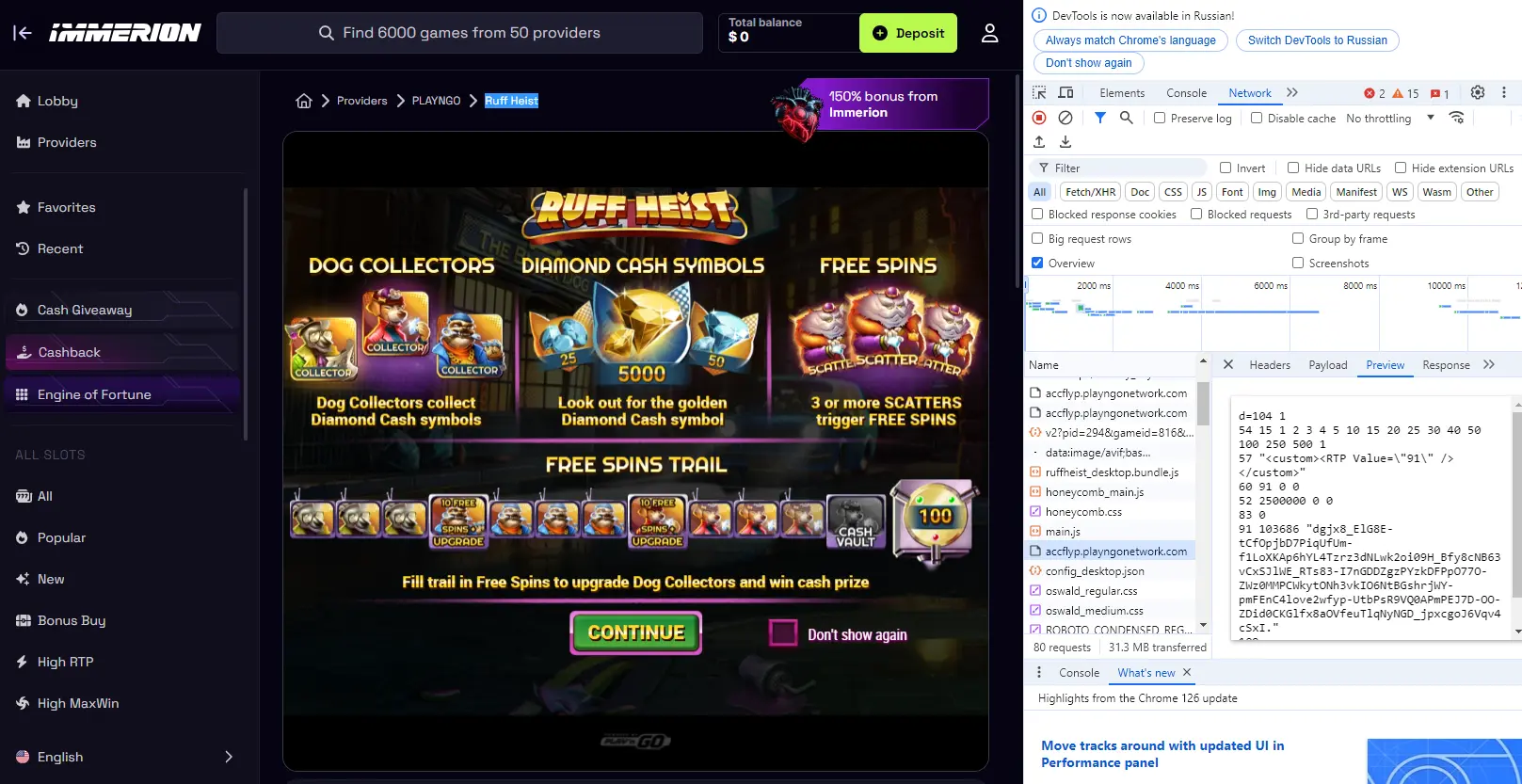This screenshot has height=784, width=1522.
Task: Check Blocked response cookies
Action: tap(1037, 214)
